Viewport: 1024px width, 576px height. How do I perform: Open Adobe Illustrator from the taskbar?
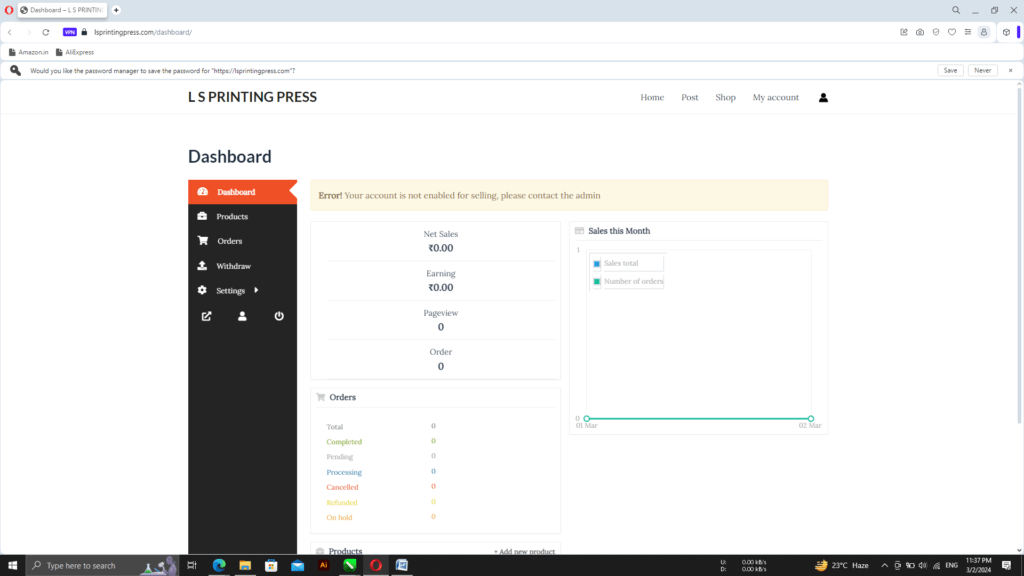click(323, 566)
